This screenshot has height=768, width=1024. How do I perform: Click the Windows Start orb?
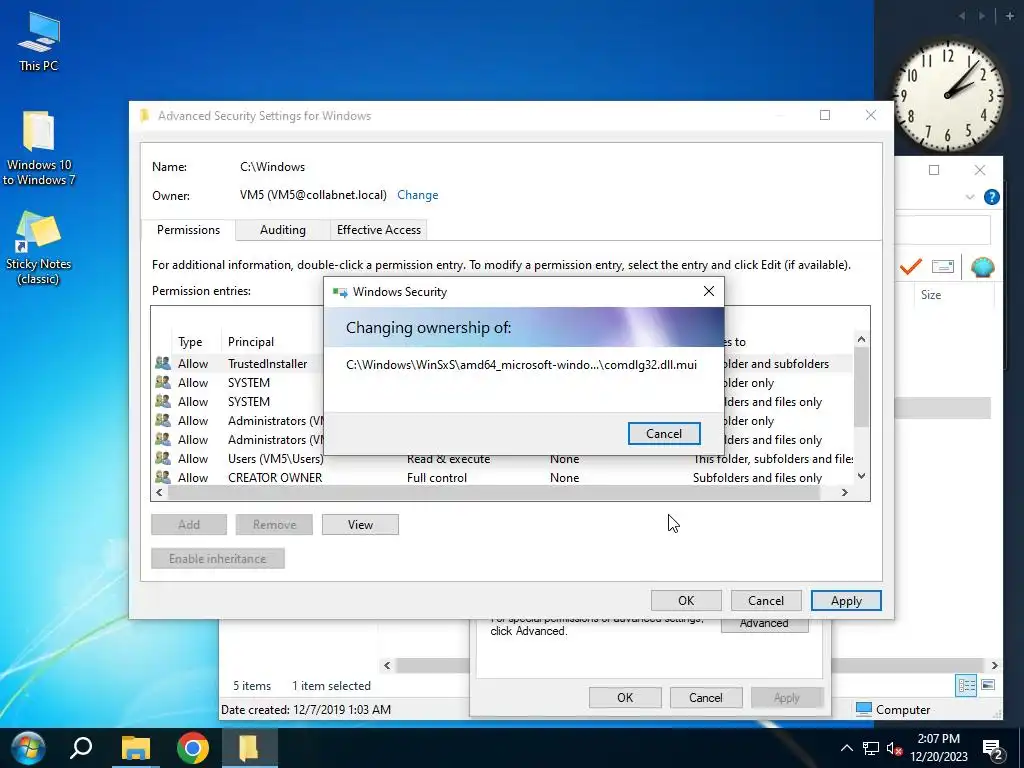(x=27, y=748)
